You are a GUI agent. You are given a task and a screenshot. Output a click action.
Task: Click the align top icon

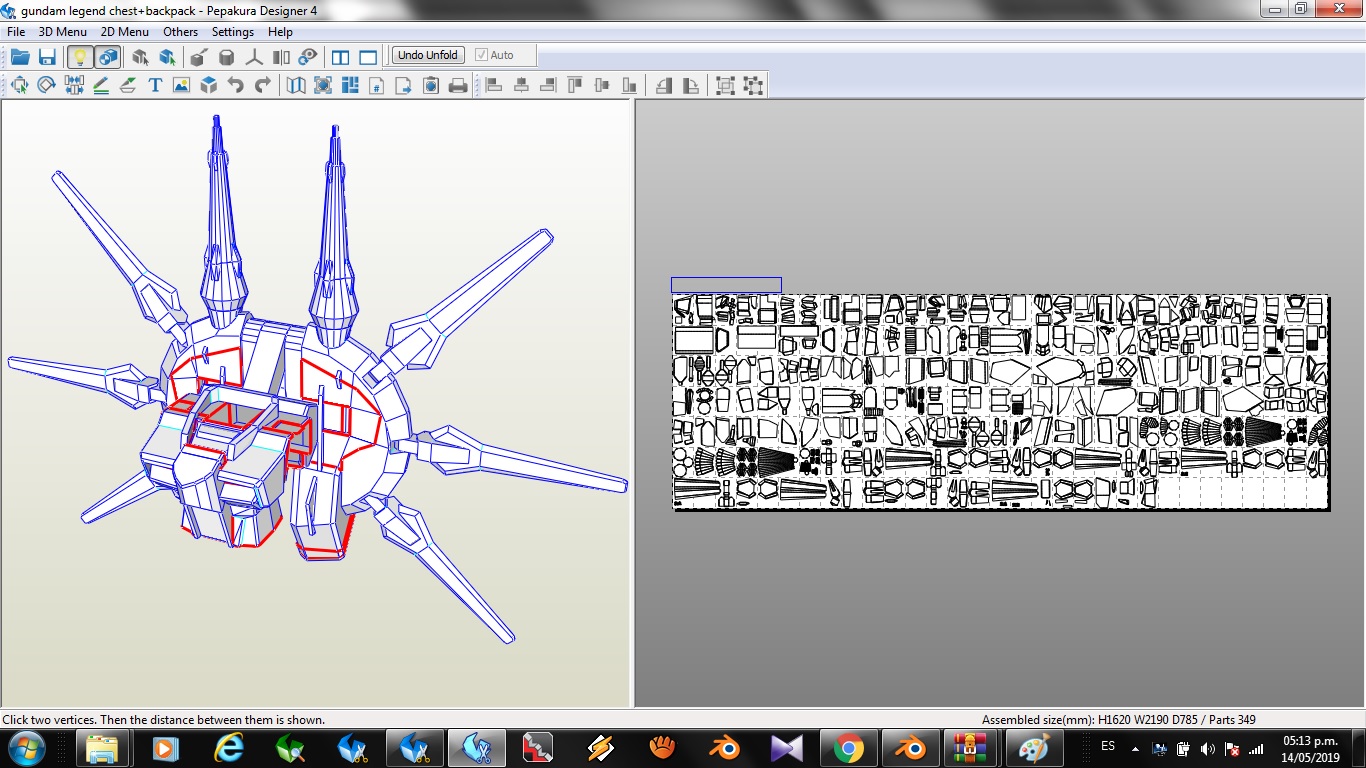(x=575, y=85)
